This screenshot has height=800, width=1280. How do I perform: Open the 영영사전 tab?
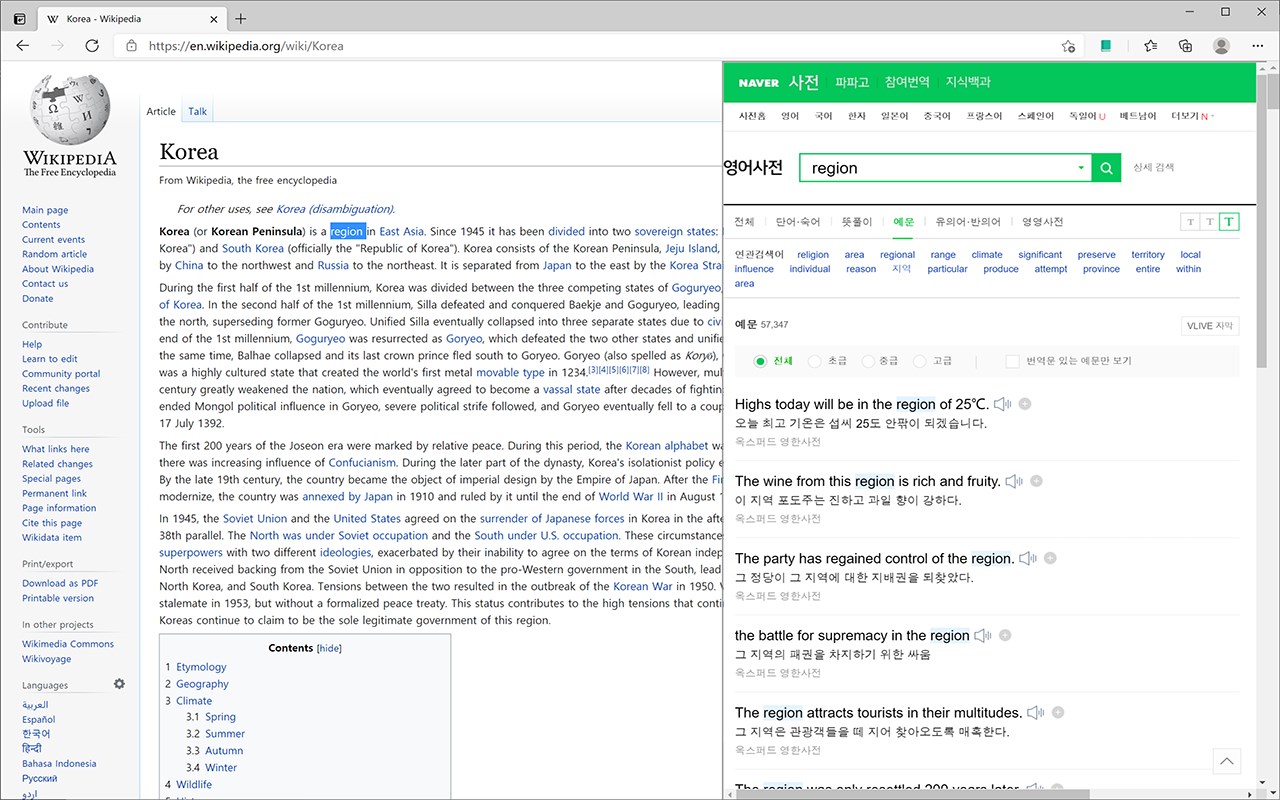click(1042, 222)
